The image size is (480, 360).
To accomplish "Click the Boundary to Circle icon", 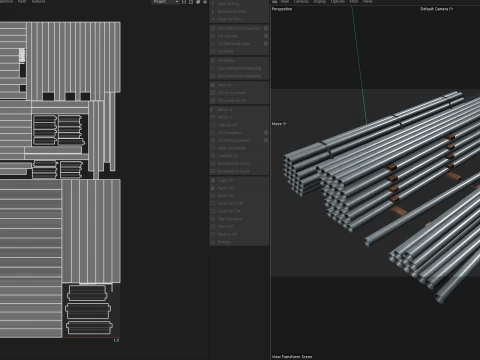I will 213,164.
